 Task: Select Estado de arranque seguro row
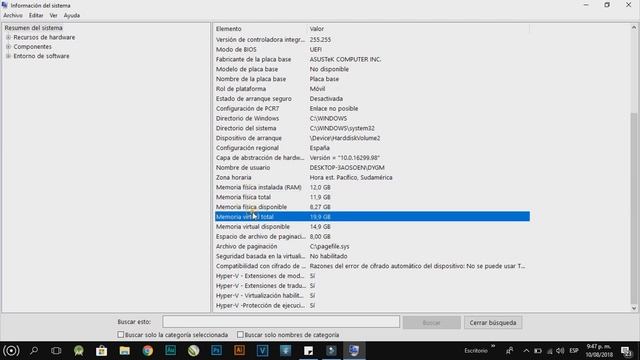[372, 99]
